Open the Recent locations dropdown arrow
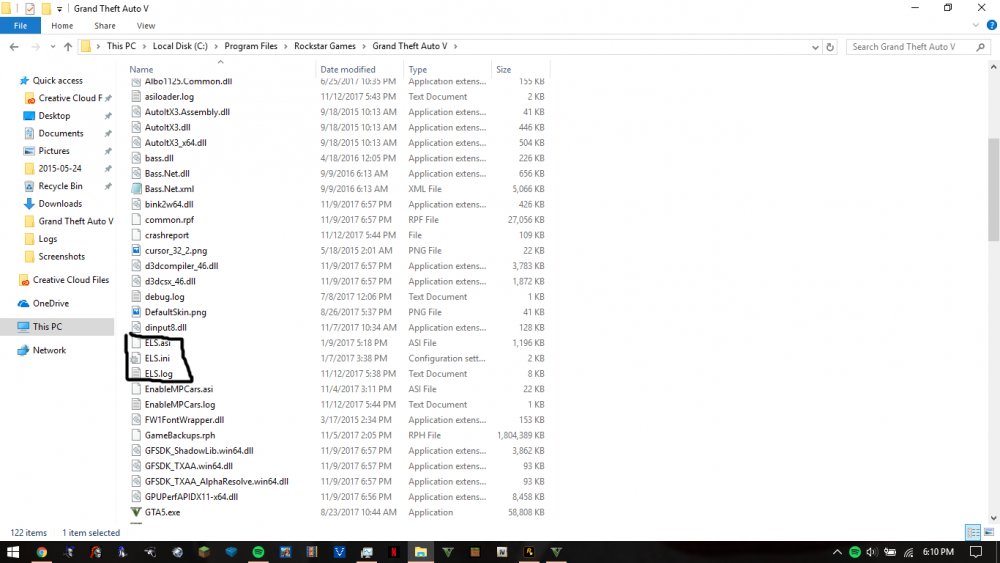The width and height of the screenshot is (1000, 563). pyautogui.click(x=53, y=47)
